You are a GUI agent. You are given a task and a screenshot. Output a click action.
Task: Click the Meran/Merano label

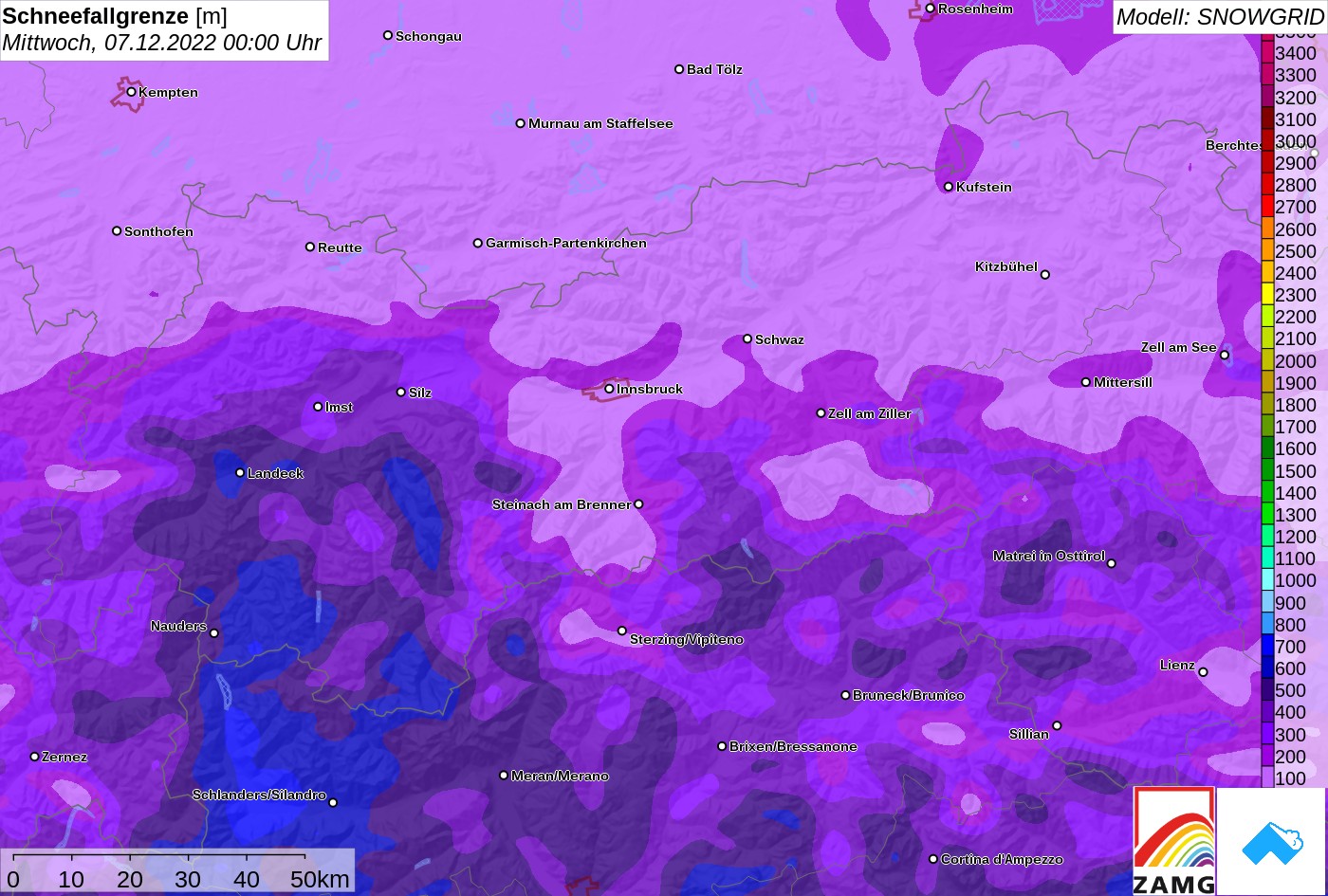pos(560,776)
